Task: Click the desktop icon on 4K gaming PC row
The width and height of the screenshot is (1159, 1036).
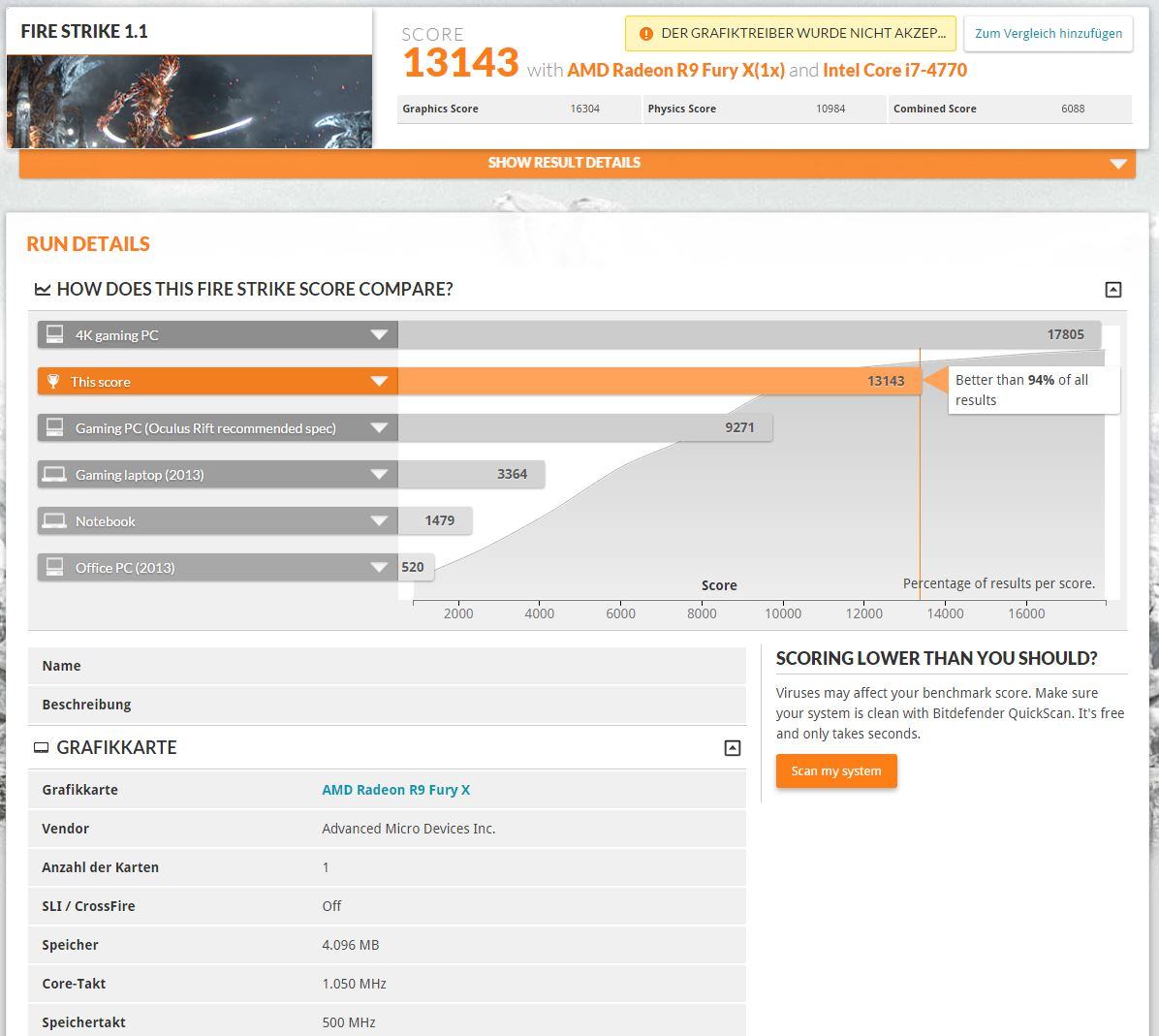Action: 54,334
